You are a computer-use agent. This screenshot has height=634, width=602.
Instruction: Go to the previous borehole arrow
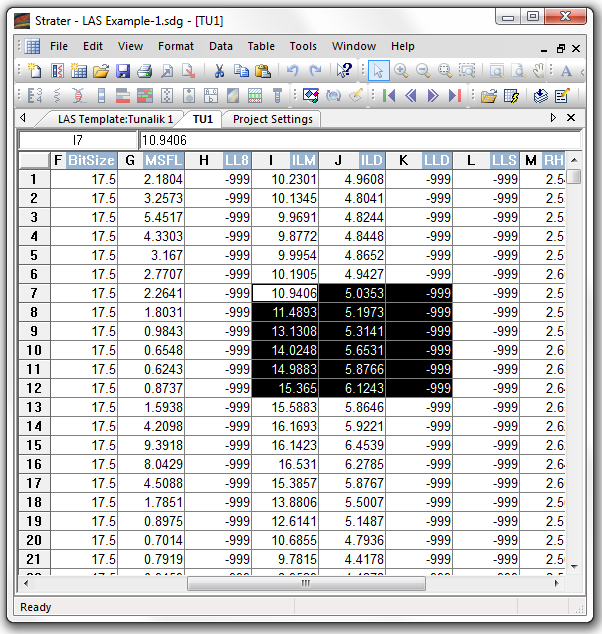pyautogui.click(x=411, y=96)
